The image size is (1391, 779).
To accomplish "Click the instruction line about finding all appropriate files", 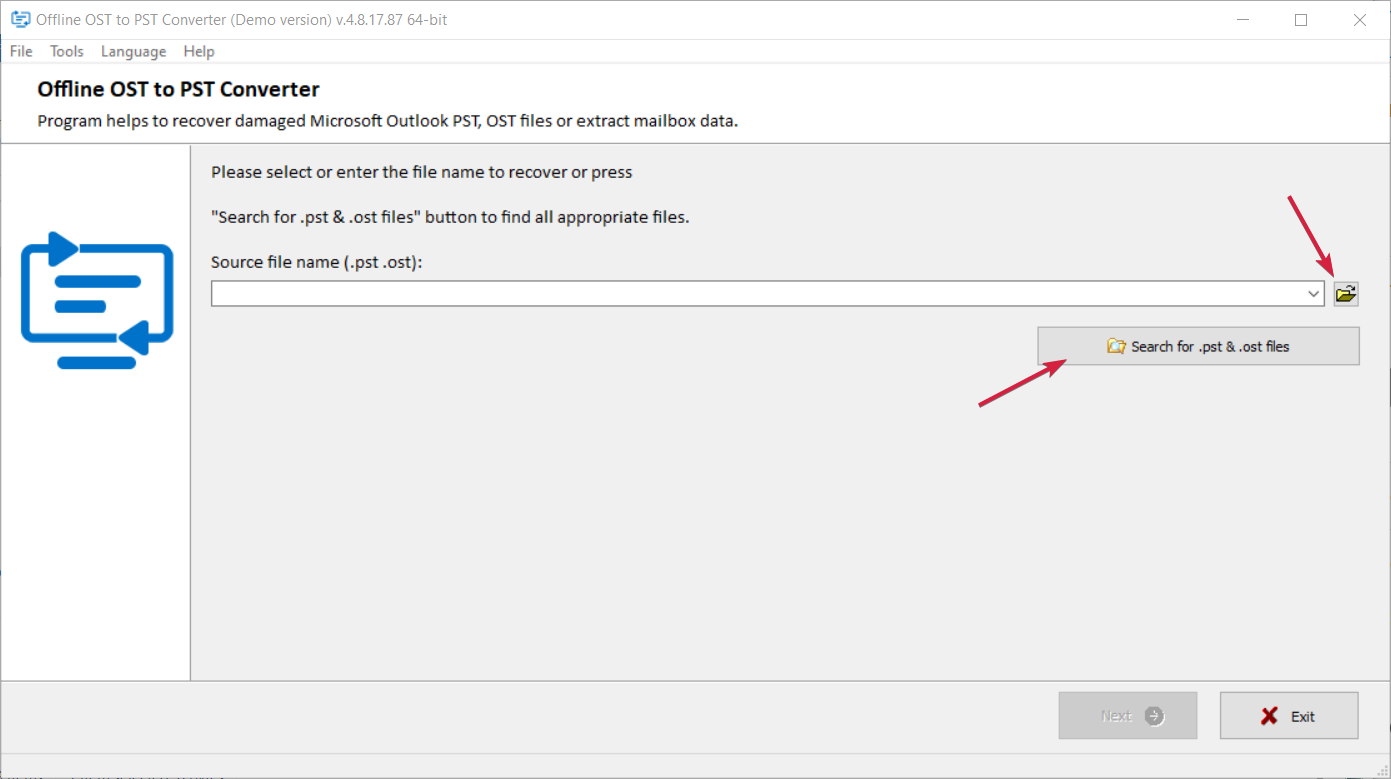I will pyautogui.click(x=450, y=216).
